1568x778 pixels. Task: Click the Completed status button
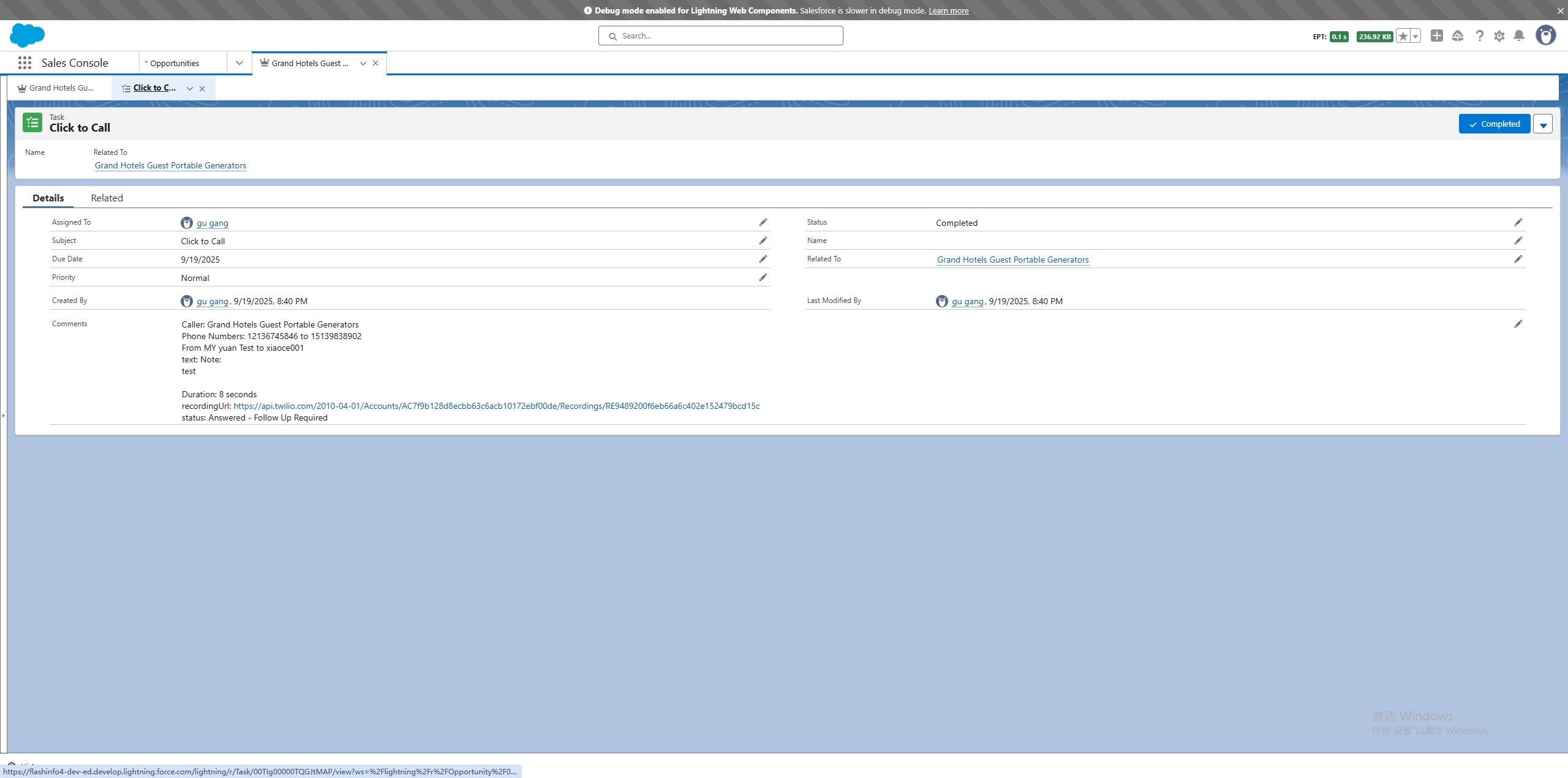coord(1494,124)
